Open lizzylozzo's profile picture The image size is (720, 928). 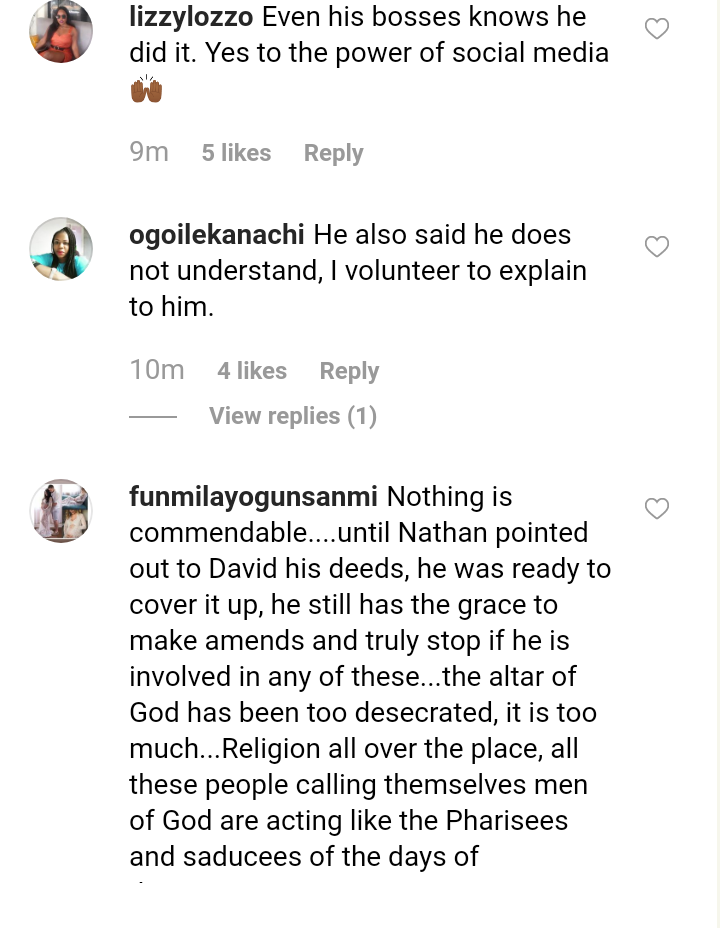point(61,32)
